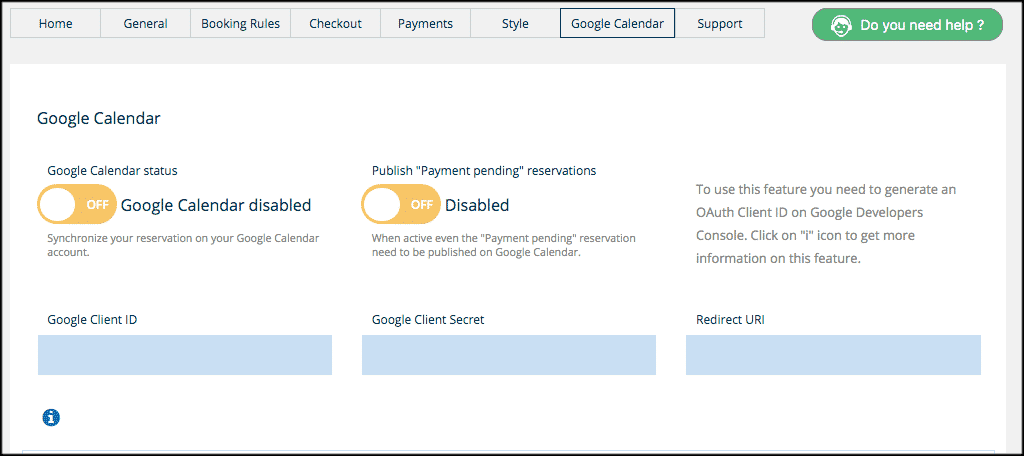This screenshot has height=456, width=1024.
Task: Click the "Publish "Payment pending" reservations" label
Action: pos(484,171)
